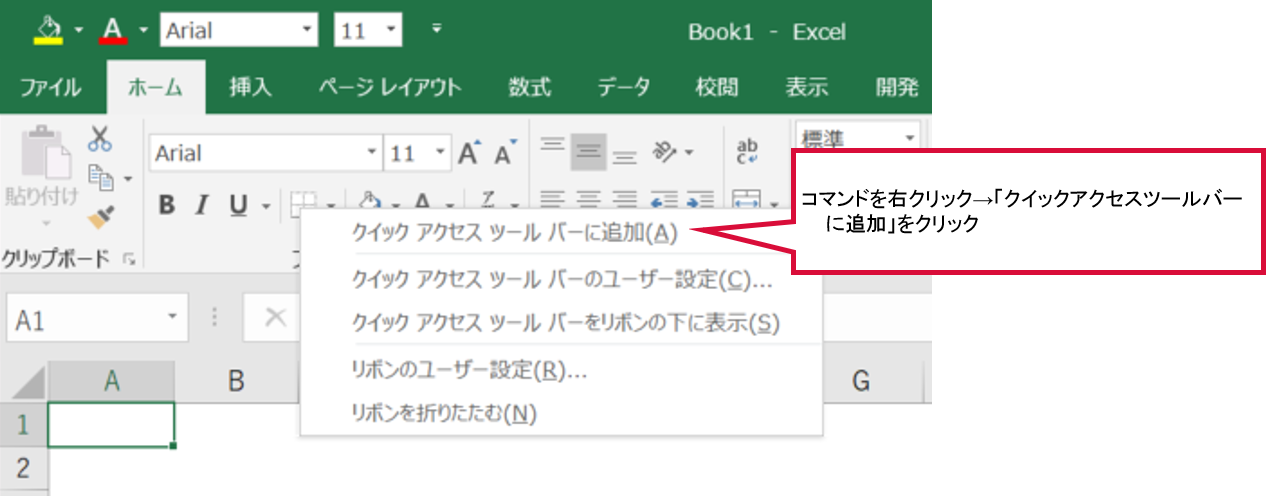Click the yellow fill color bucket in title bar

coord(48,30)
